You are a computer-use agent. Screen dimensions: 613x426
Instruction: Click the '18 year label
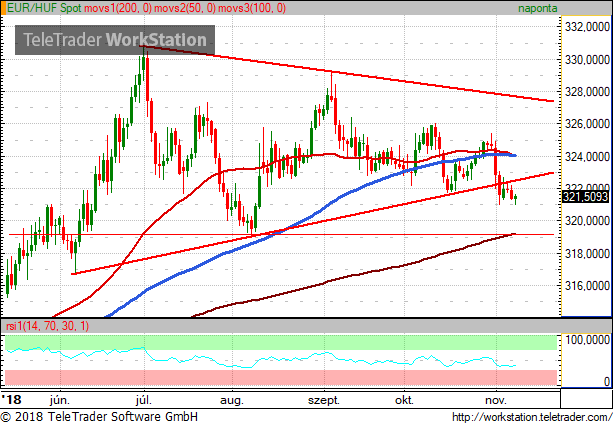tap(11, 400)
